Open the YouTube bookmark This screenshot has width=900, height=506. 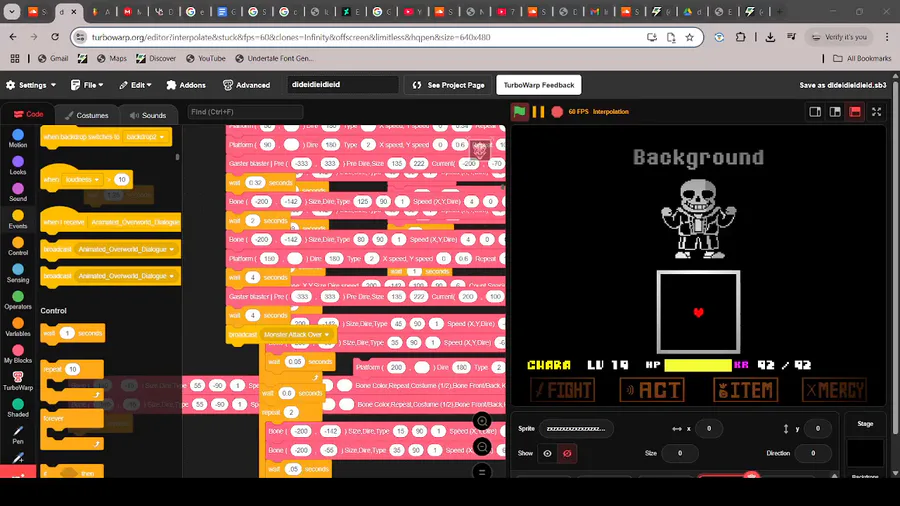(x=205, y=59)
